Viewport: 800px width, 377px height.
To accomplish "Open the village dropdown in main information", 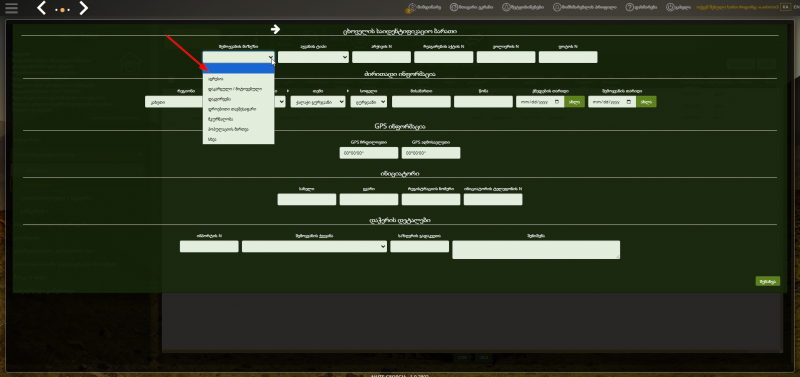I will [x=368, y=102].
